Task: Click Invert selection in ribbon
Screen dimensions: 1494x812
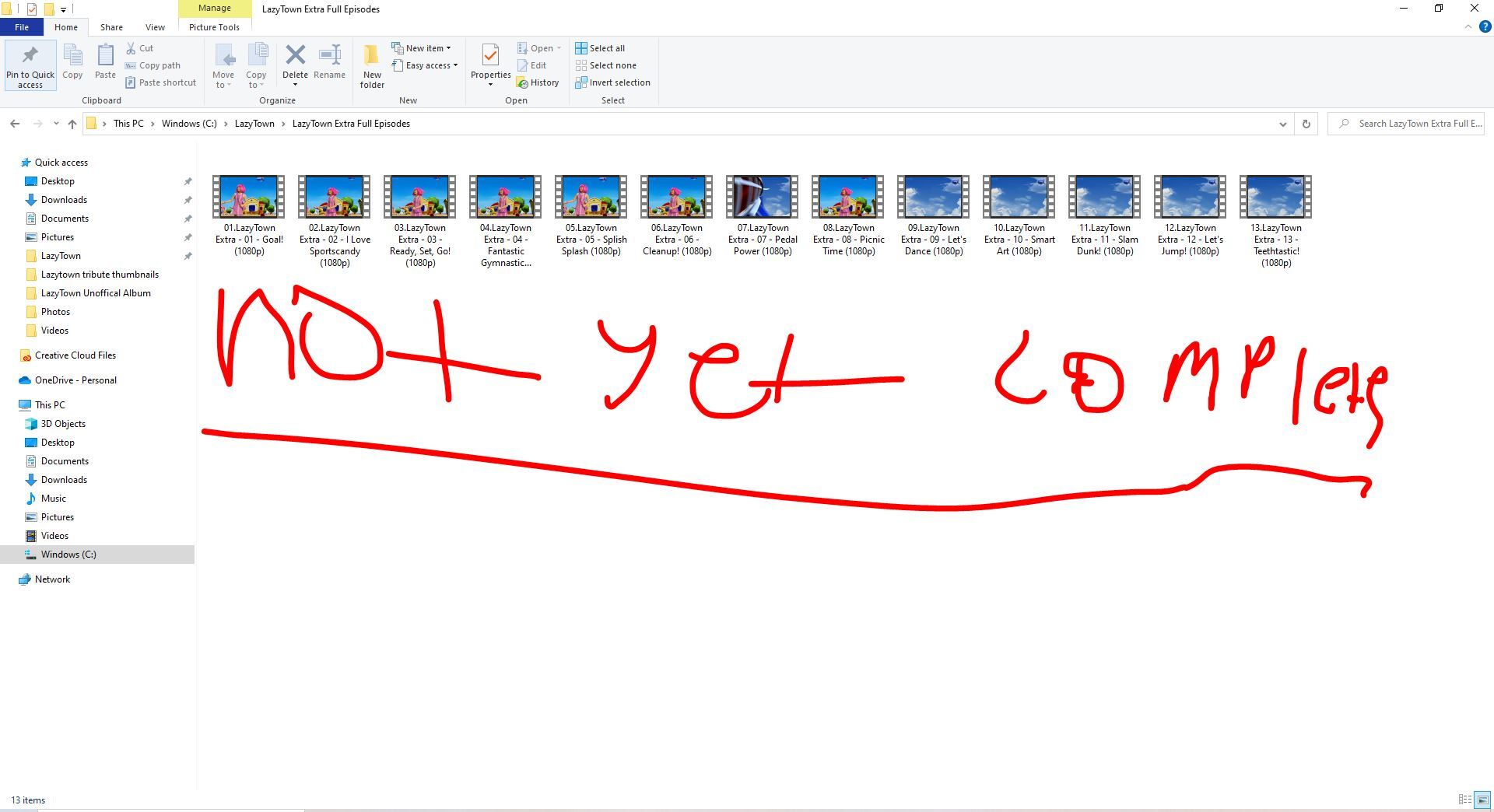Action: tap(612, 82)
